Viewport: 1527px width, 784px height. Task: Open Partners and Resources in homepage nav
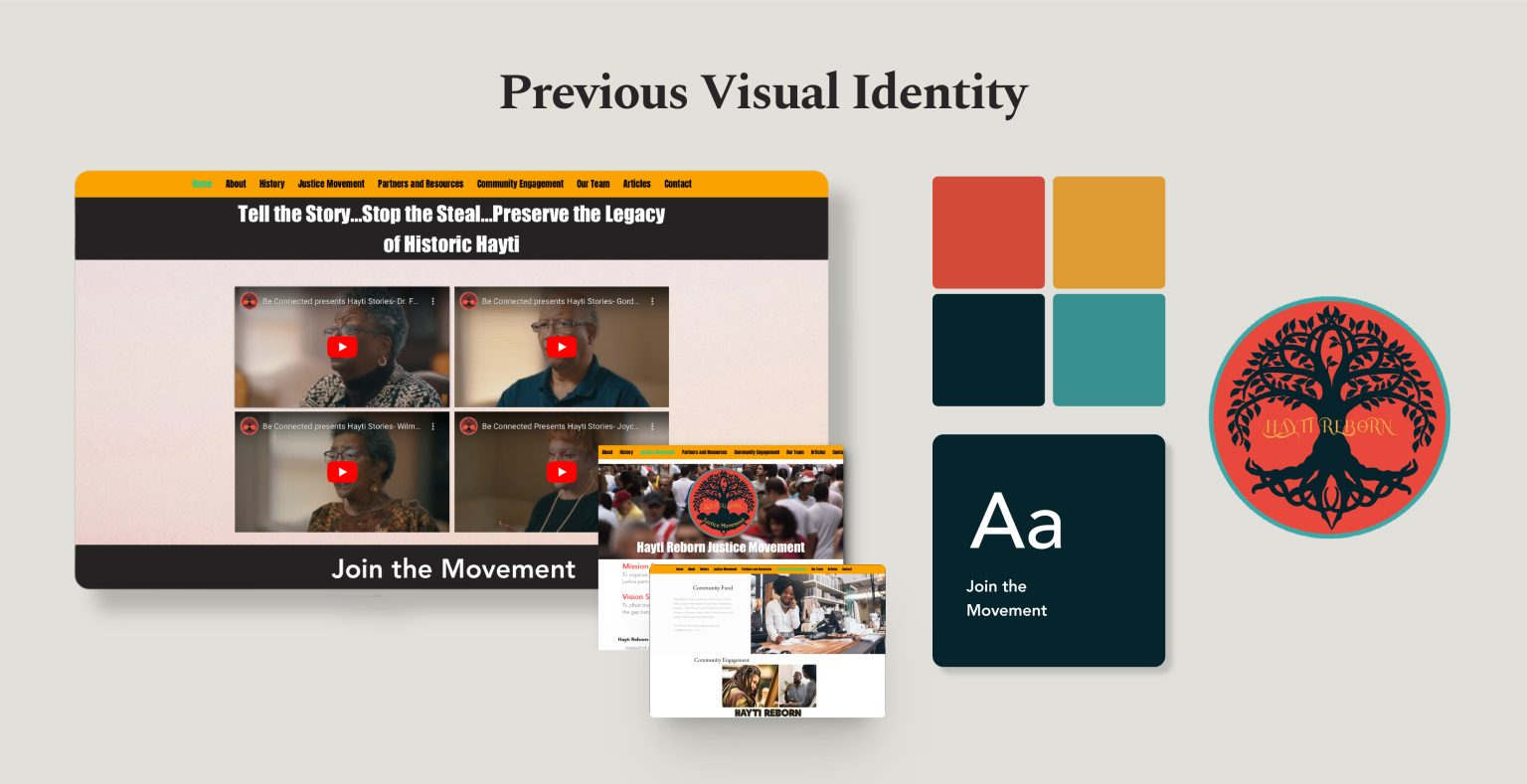pos(421,184)
